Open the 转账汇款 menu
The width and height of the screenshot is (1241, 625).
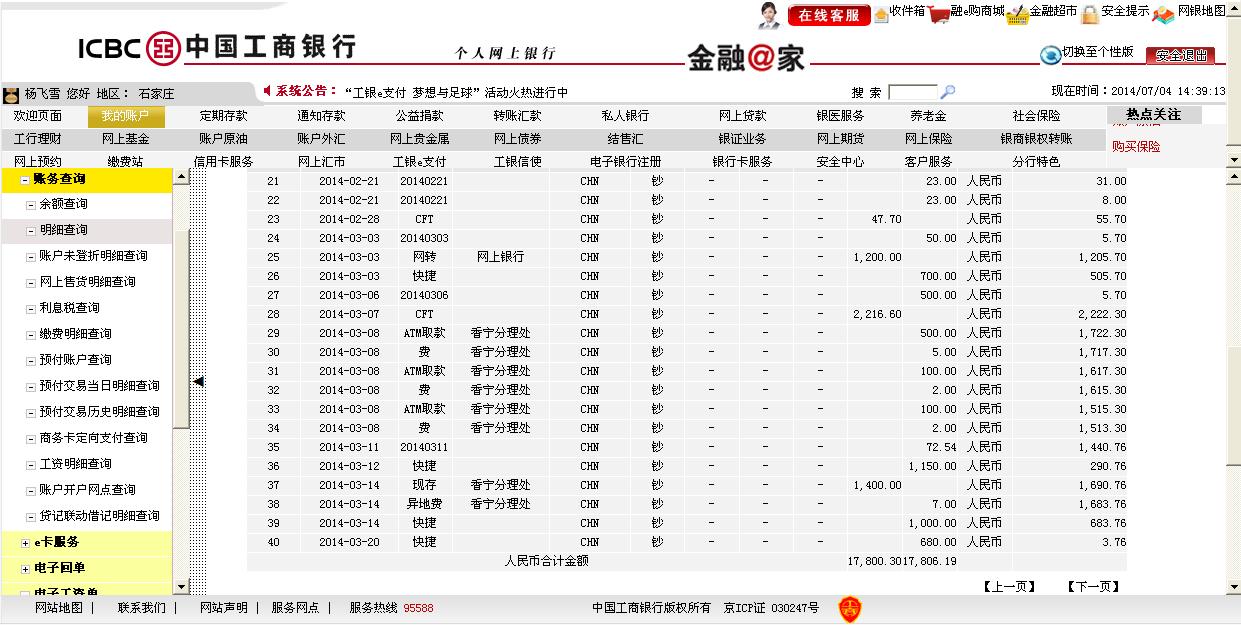pos(517,116)
